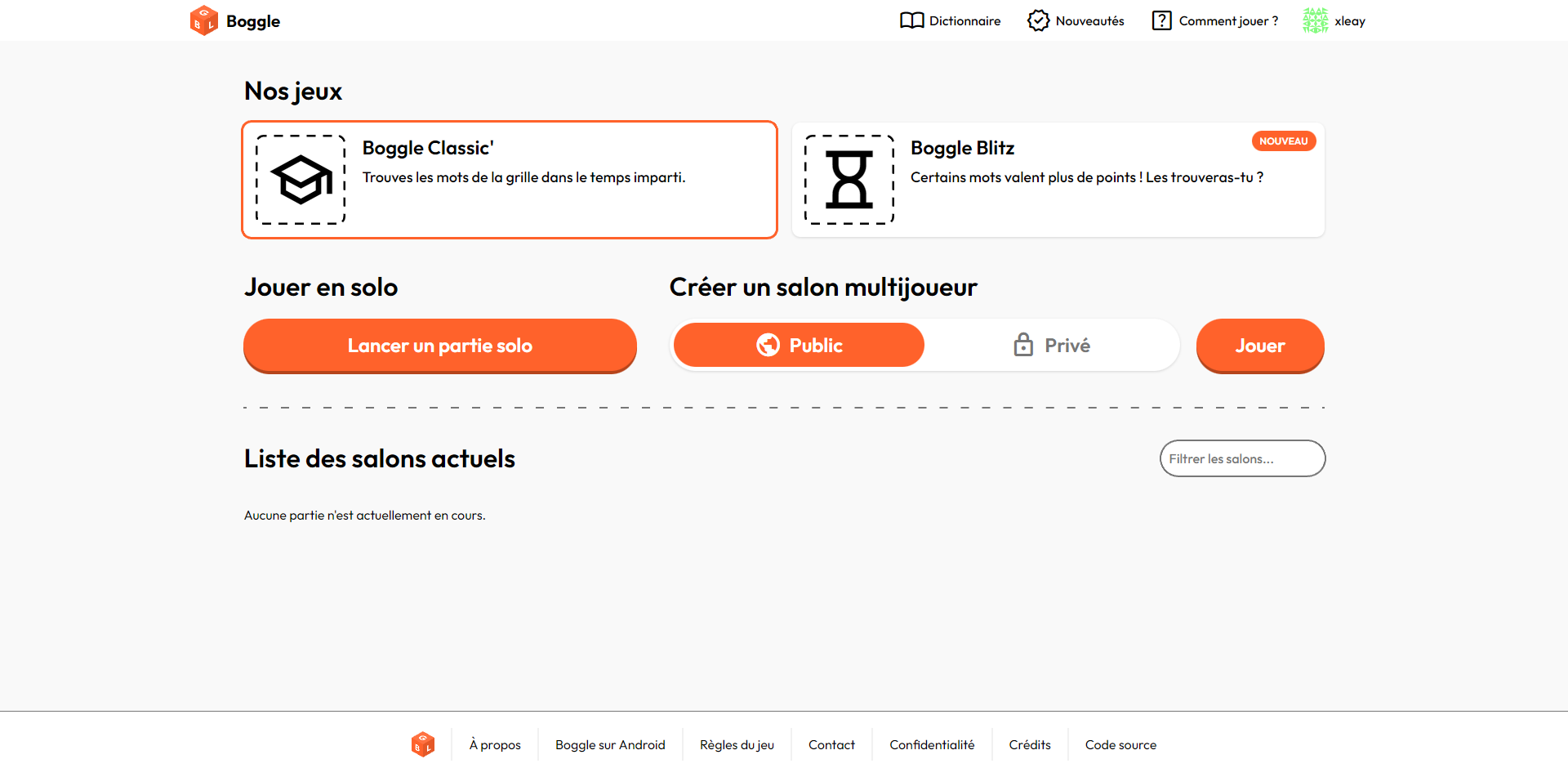Open the Code source footer link
Viewport: 1568px width, 777px height.
pyautogui.click(x=1120, y=744)
